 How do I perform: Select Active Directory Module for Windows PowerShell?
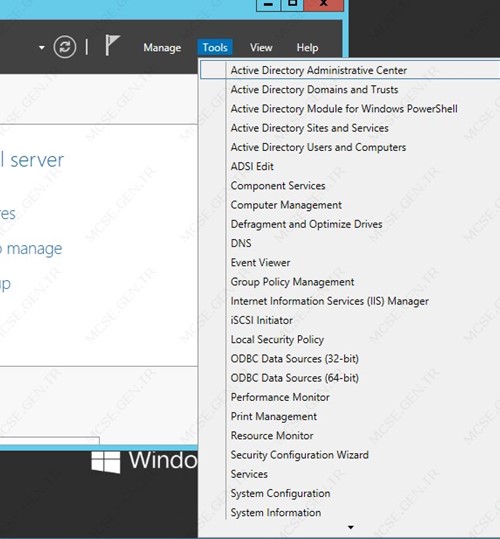pyautogui.click(x=344, y=109)
